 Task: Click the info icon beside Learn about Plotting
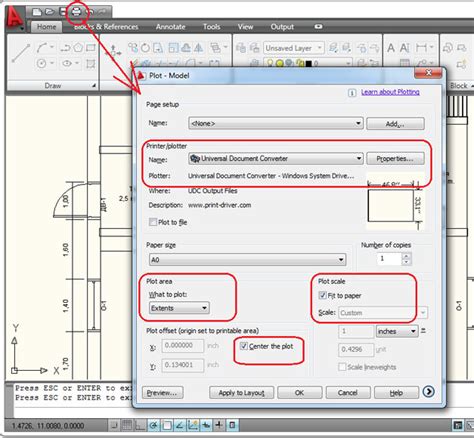click(352, 93)
